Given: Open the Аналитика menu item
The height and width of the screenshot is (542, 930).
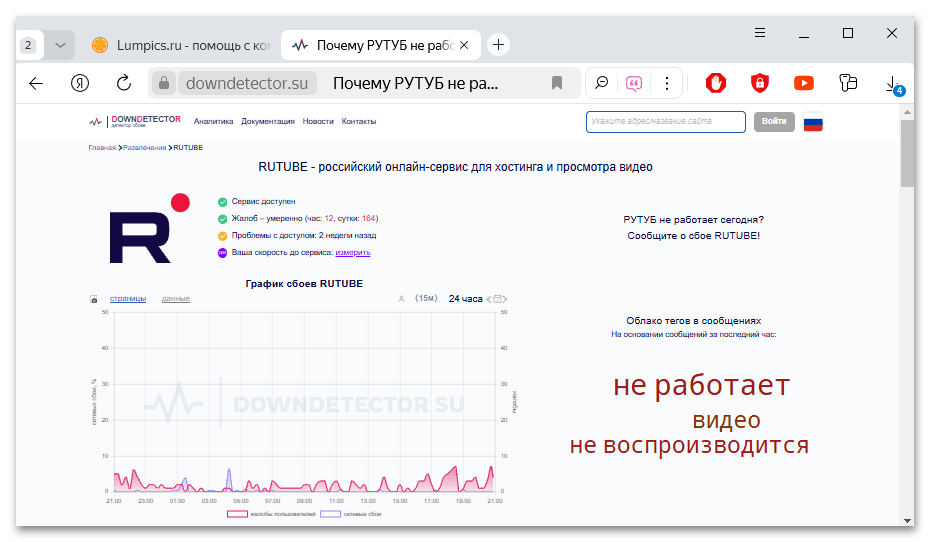Looking at the screenshot, I should (x=214, y=121).
